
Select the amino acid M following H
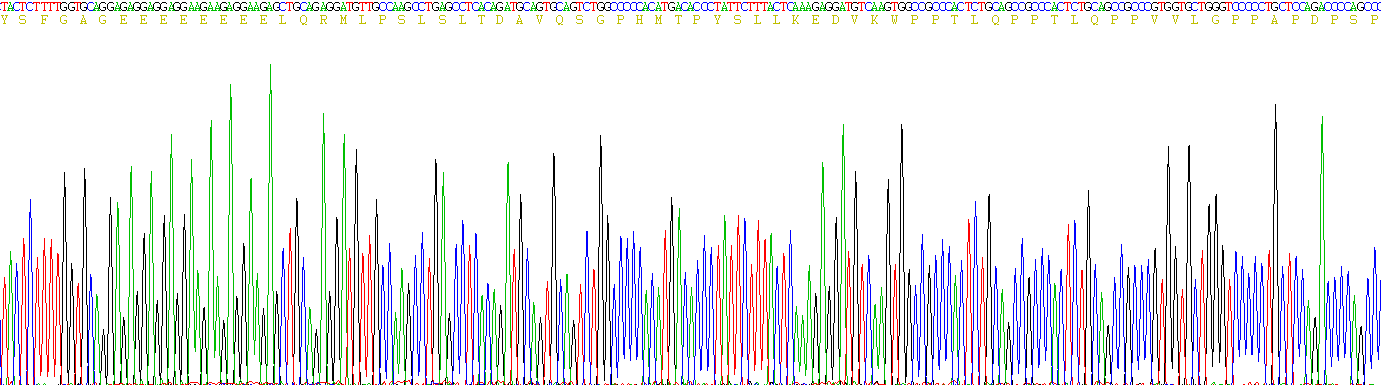[658, 20]
